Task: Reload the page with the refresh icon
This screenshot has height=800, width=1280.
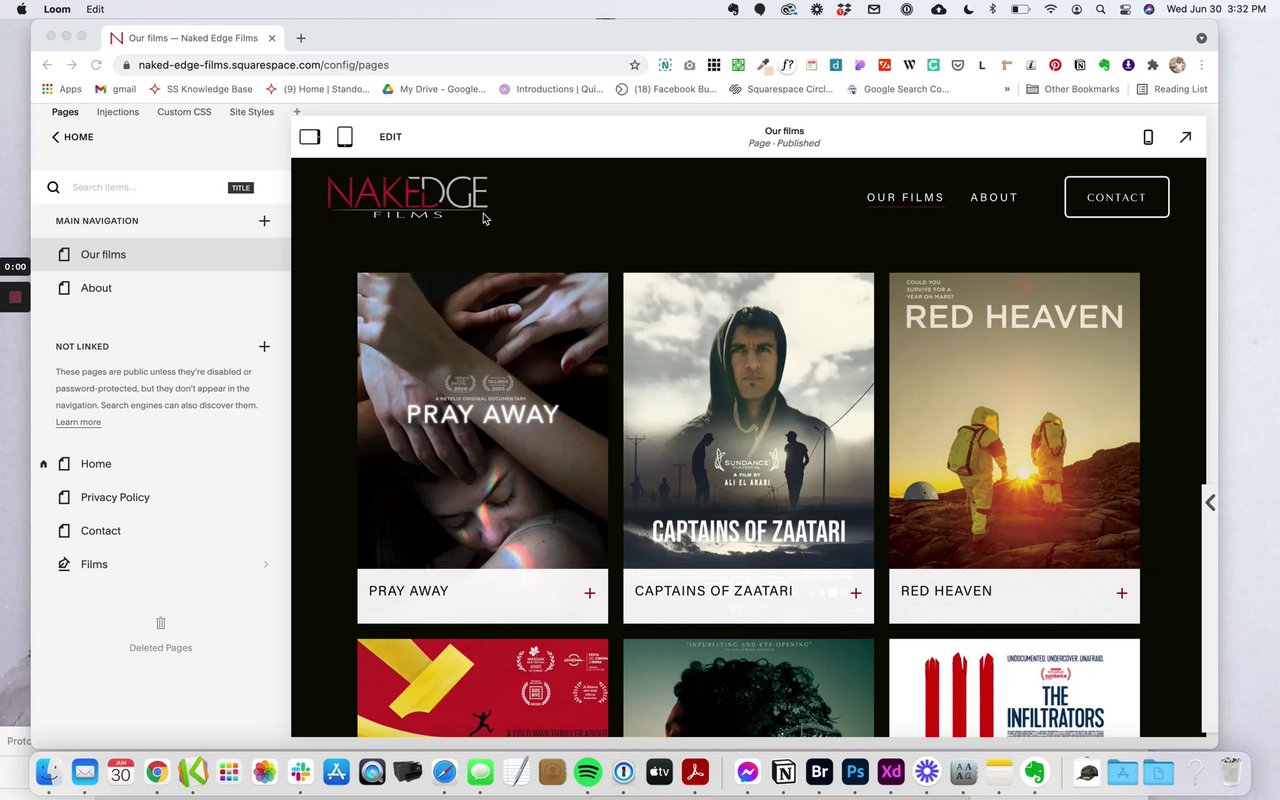Action: tap(96, 65)
